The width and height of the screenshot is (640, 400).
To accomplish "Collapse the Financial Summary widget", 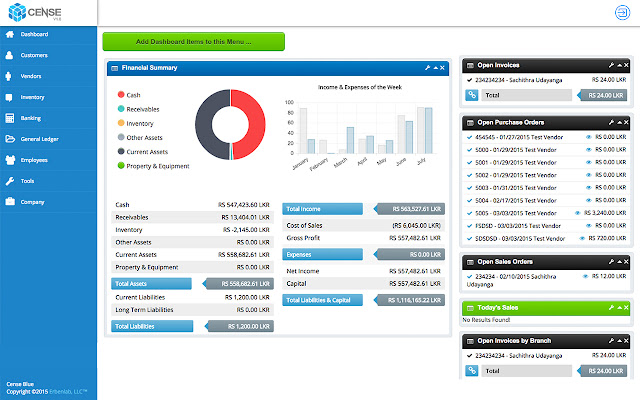I will pyautogui.click(x=436, y=68).
